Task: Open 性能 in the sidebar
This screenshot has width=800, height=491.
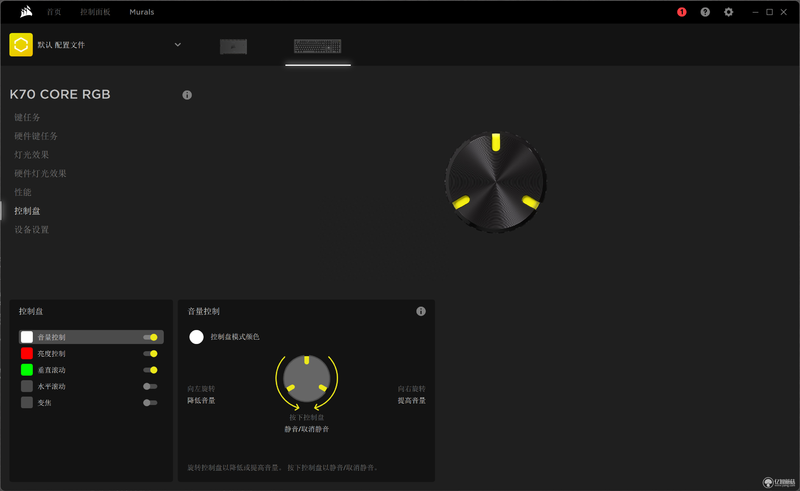Action: pyautogui.click(x=23, y=192)
